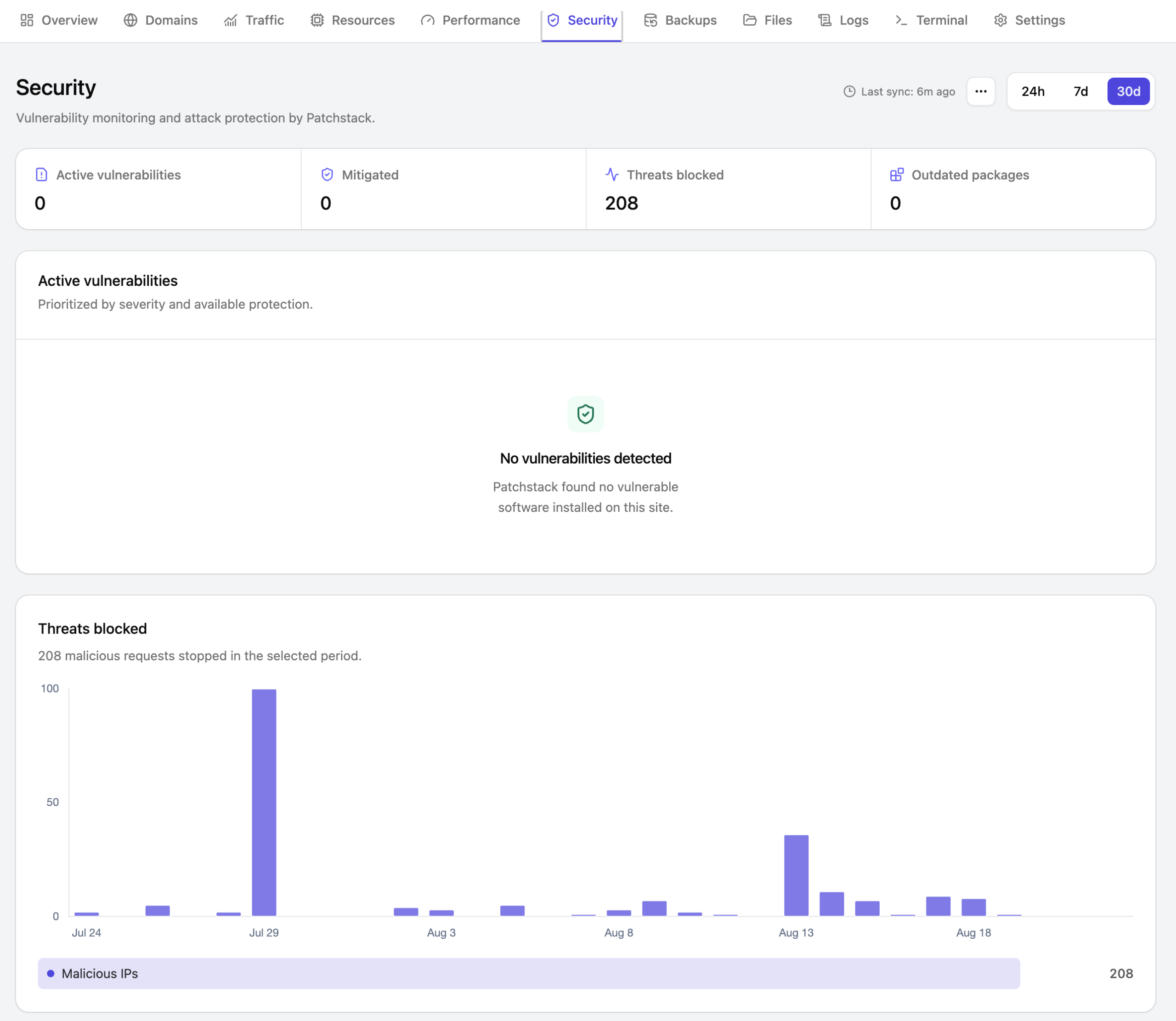Open the Files tab
The height and width of the screenshot is (1021, 1176).
pos(768,21)
